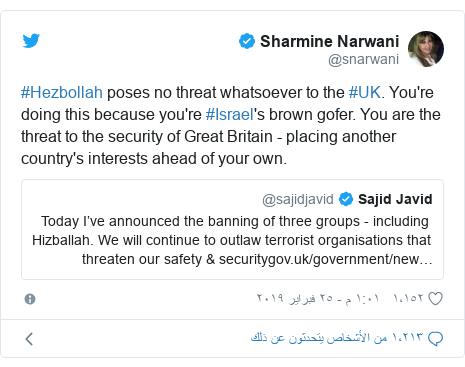The image size is (465, 367).
Task: Open the Sharmine Narwani display name
Action: [329, 41]
